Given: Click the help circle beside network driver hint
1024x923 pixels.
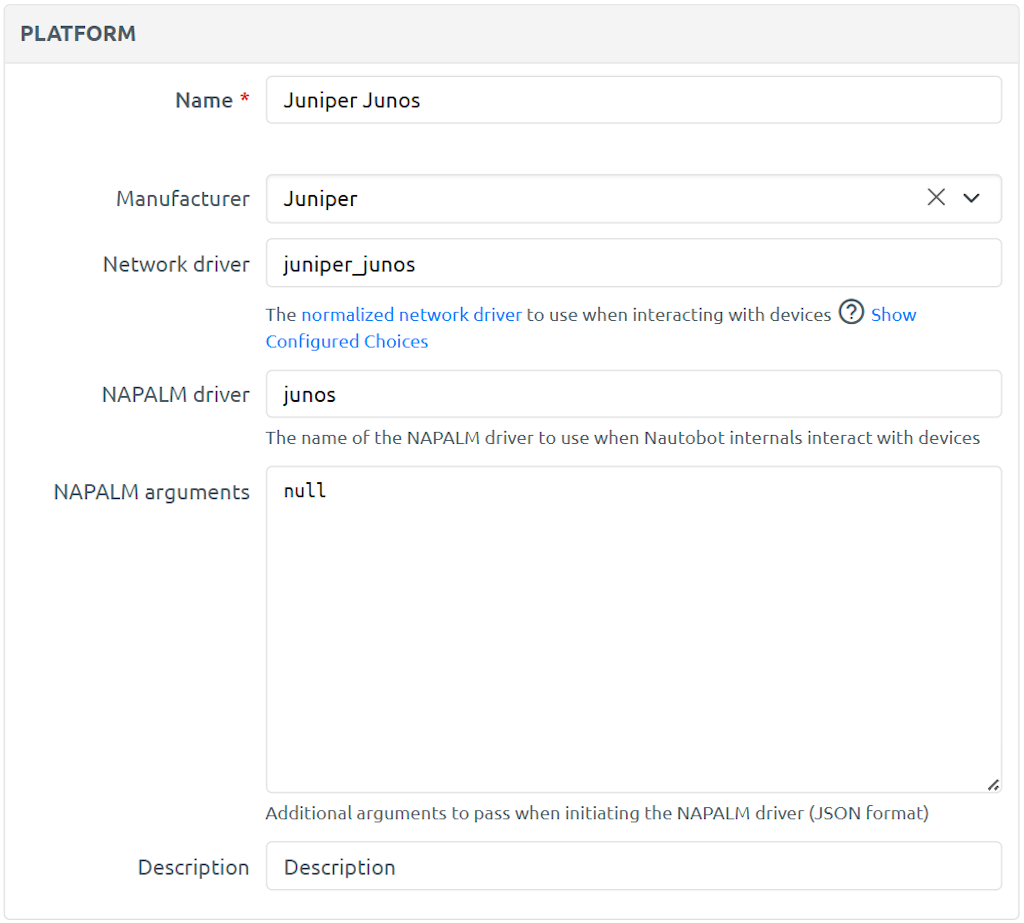Looking at the screenshot, I should tap(851, 313).
